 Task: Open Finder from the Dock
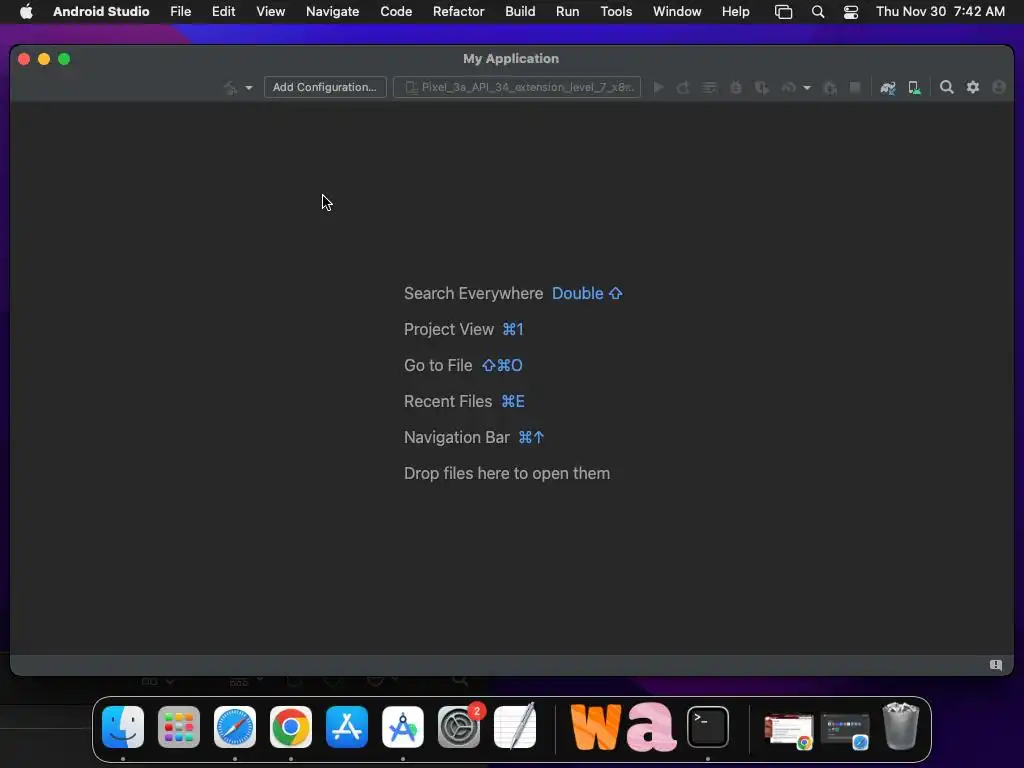(x=123, y=727)
